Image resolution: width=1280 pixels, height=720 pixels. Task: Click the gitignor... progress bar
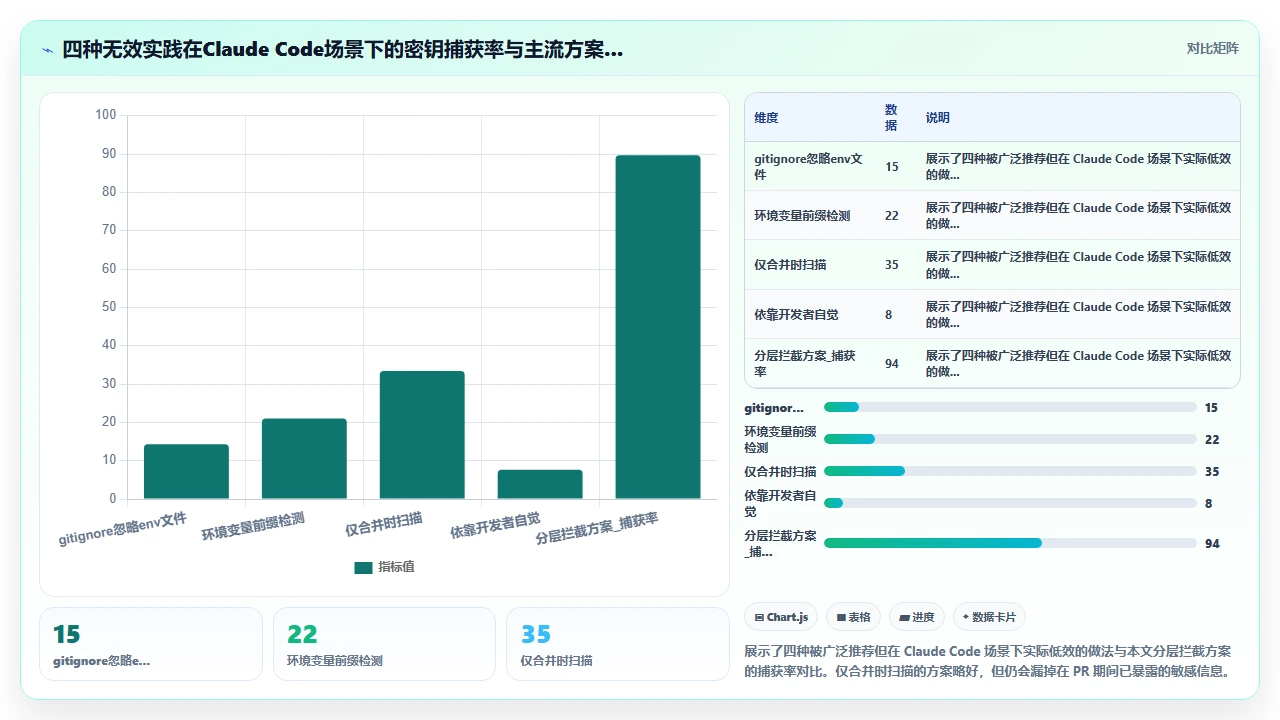point(1010,407)
